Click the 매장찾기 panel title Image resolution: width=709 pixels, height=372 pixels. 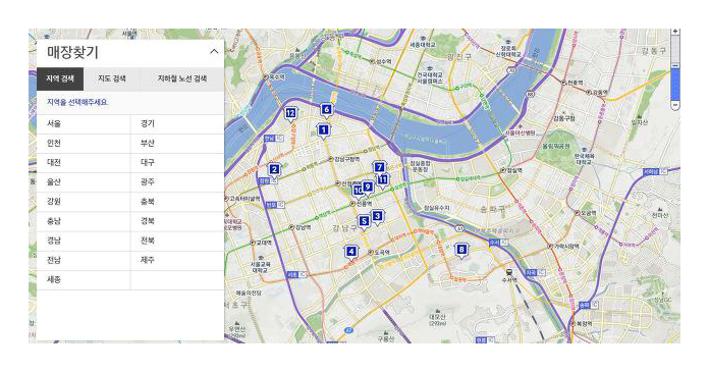(x=72, y=52)
